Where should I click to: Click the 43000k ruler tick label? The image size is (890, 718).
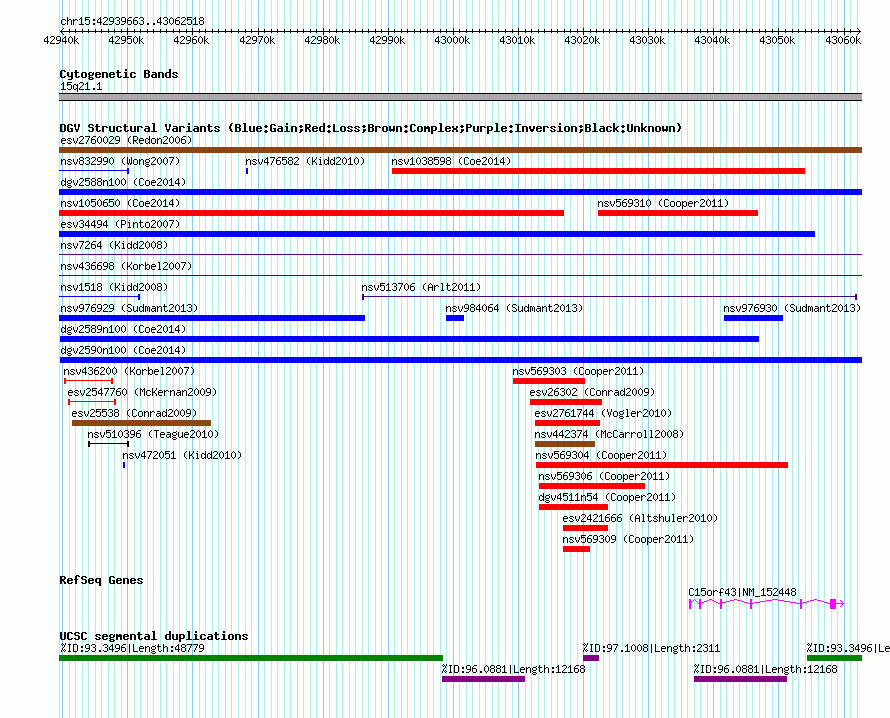click(x=452, y=40)
